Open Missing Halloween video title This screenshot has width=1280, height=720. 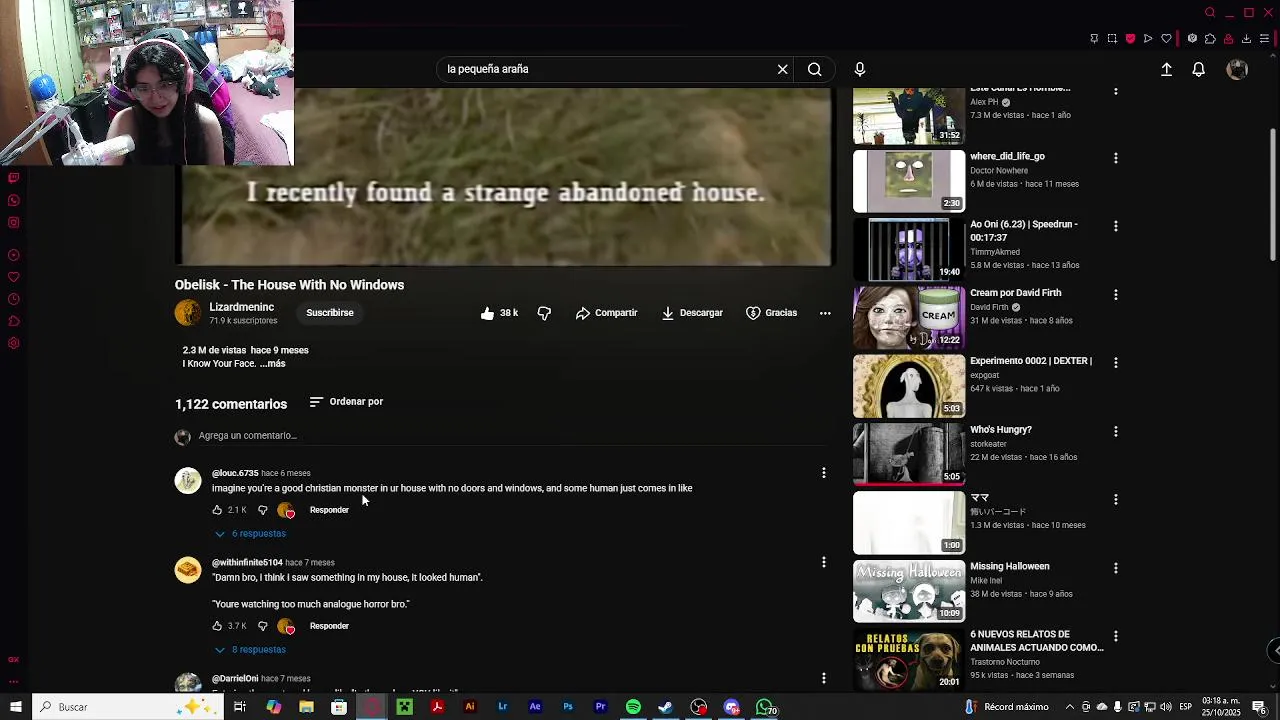(1009, 566)
